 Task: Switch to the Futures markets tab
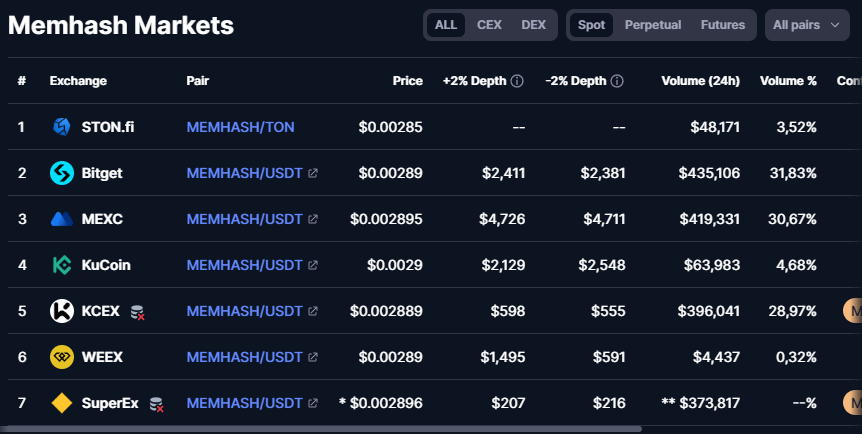click(722, 25)
